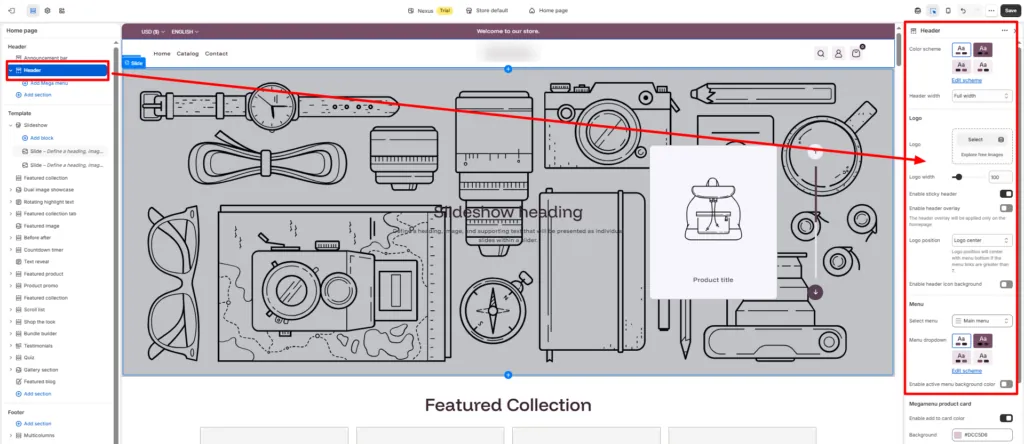Click the search icon in store header preview
Screen dimensions: 1024x444
821,54
